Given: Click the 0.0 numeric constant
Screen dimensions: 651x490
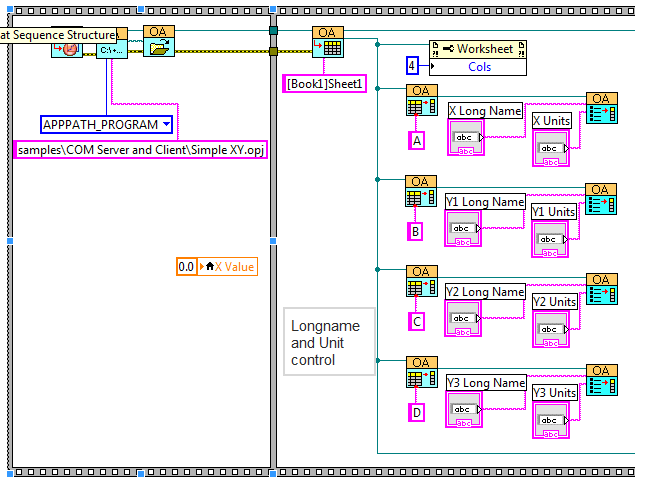Looking at the screenshot, I should click(186, 267).
